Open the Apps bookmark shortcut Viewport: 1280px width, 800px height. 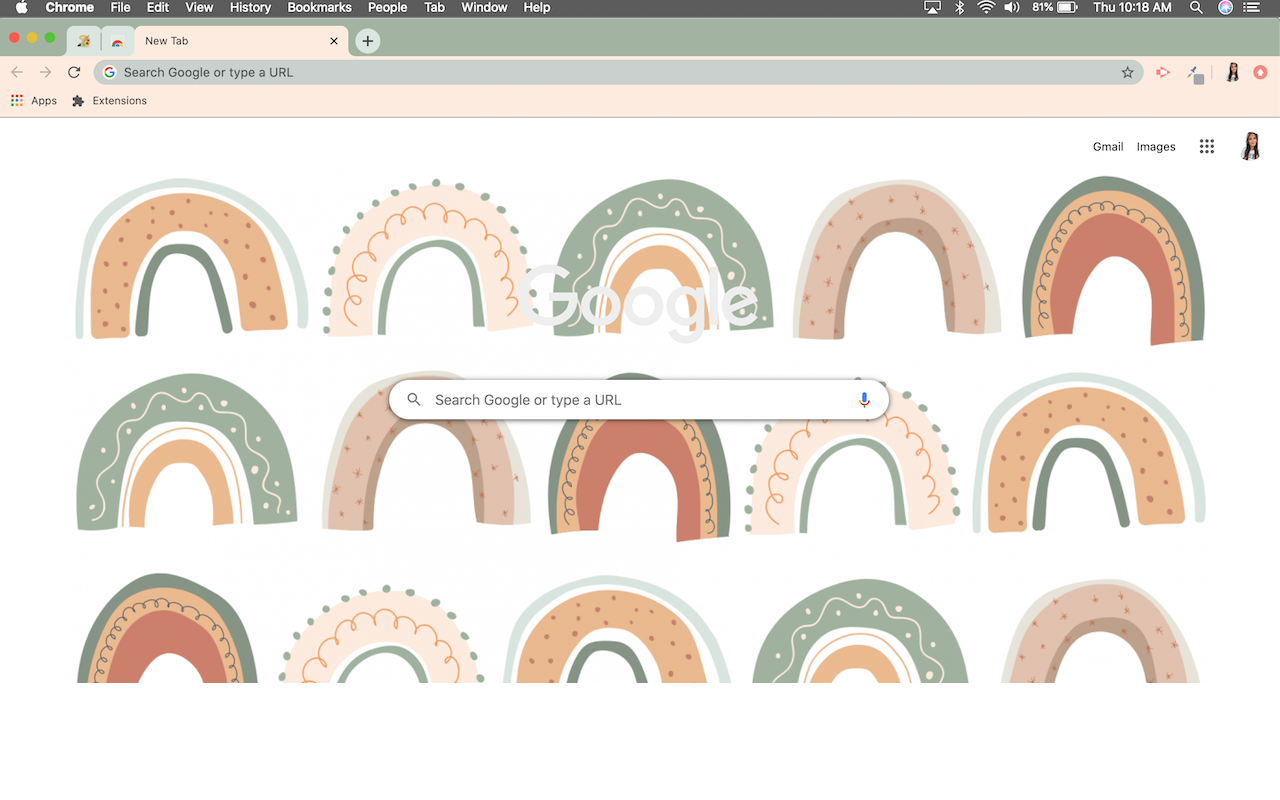[x=34, y=101]
